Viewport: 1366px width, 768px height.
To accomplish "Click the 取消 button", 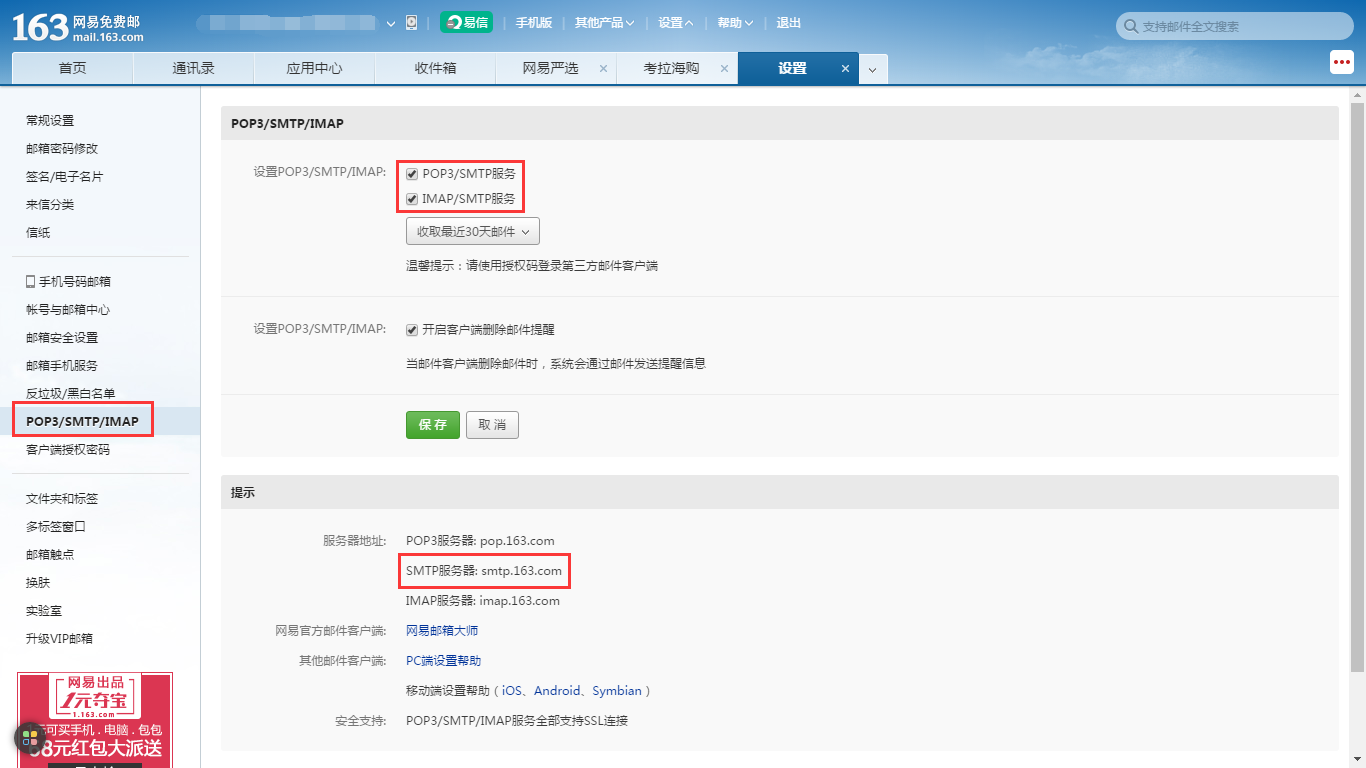I will tap(492, 425).
